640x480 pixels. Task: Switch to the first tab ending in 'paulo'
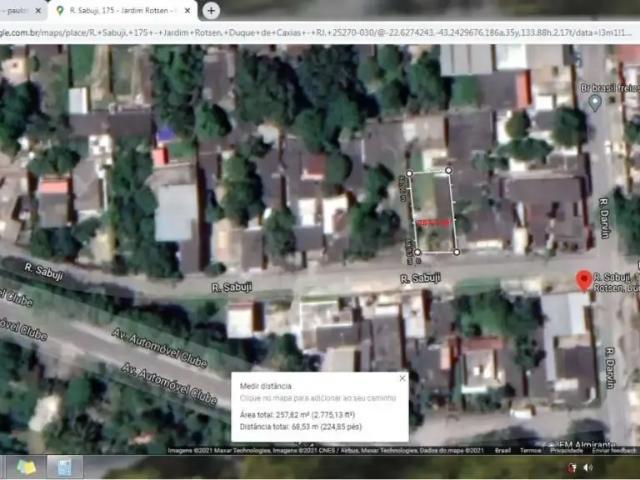(21, 11)
